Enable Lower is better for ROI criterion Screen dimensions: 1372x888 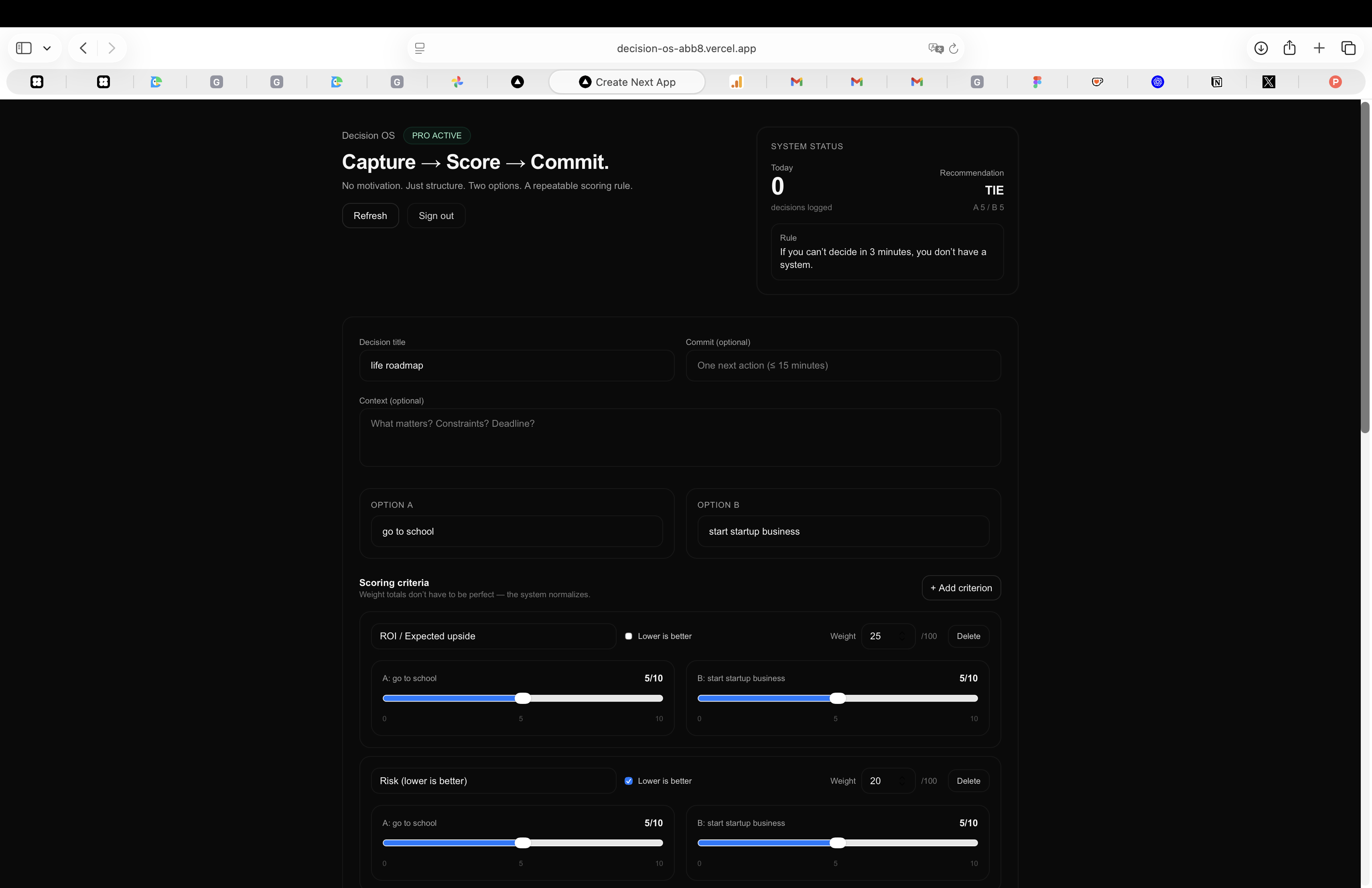[x=629, y=636]
